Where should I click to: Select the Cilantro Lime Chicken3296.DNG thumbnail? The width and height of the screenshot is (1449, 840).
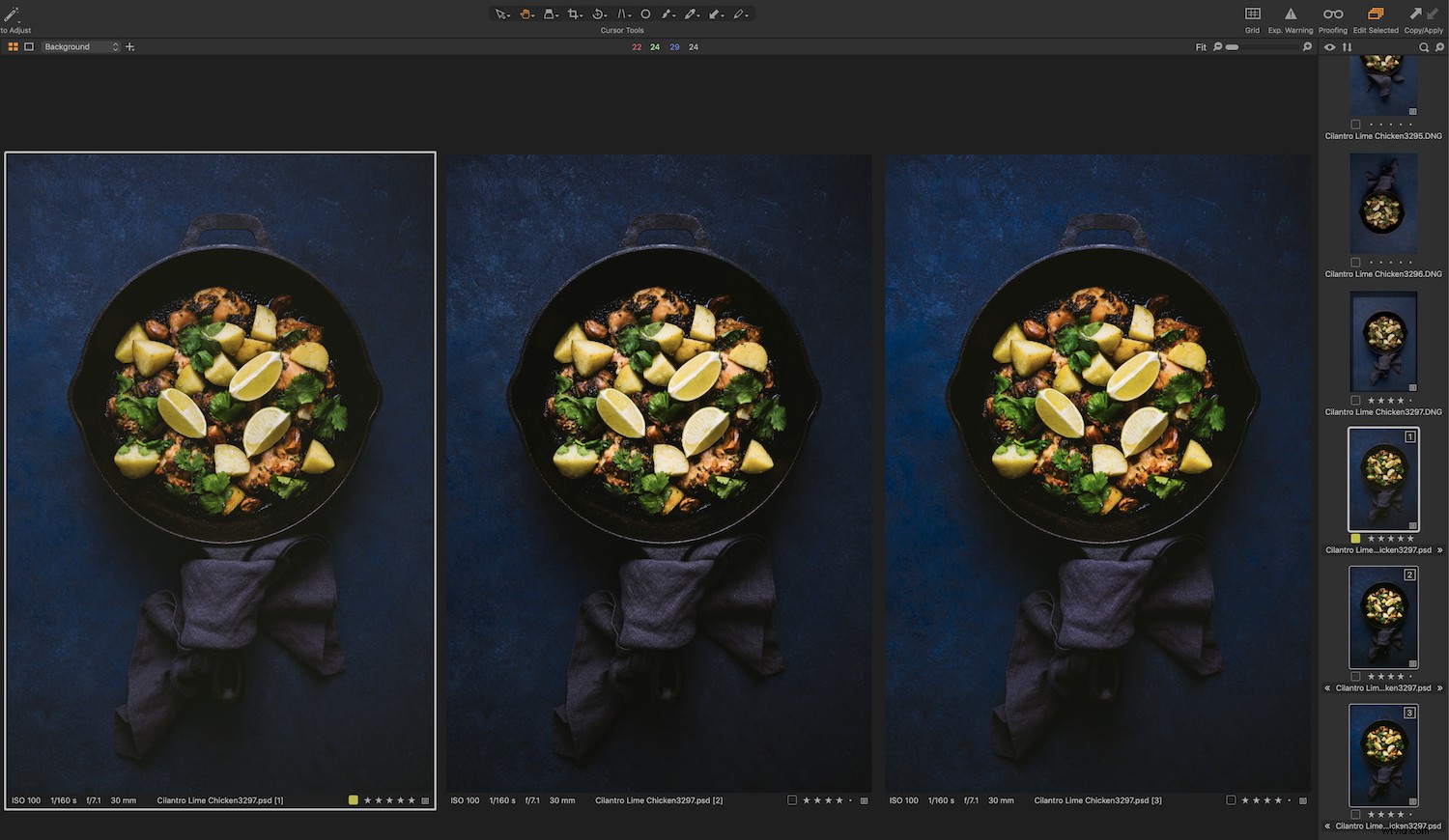1382,203
